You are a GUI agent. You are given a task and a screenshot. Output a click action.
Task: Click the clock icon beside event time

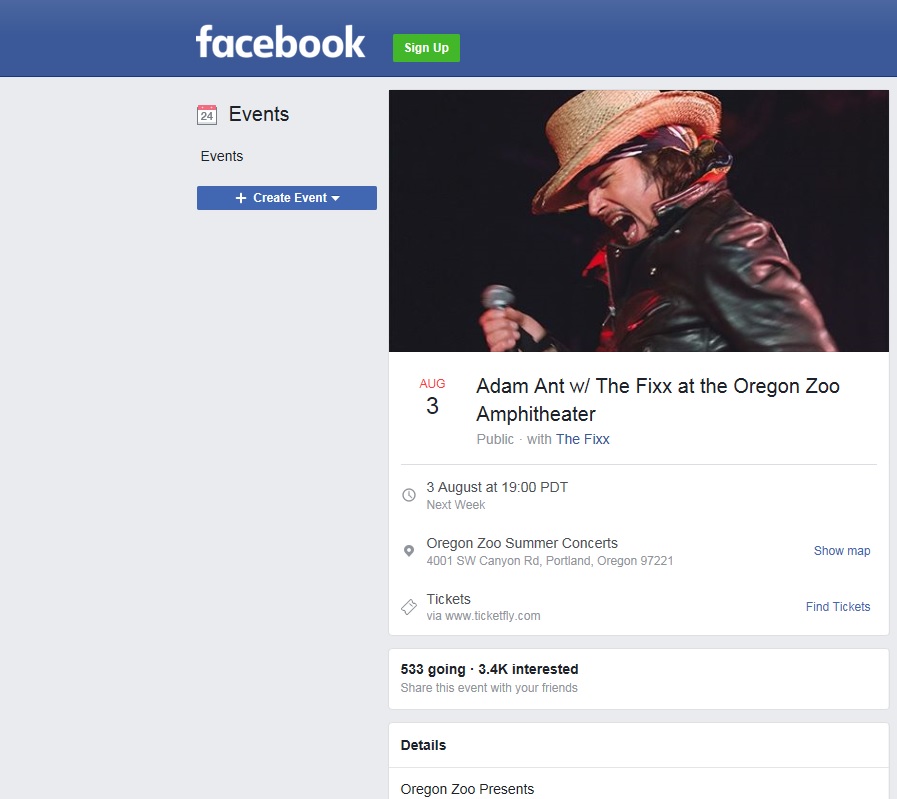409,495
